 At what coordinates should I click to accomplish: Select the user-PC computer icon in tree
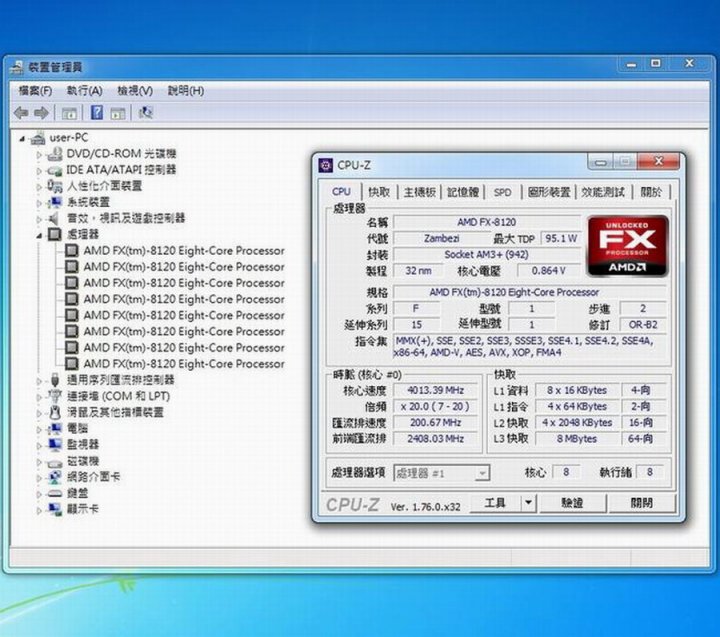[38, 138]
